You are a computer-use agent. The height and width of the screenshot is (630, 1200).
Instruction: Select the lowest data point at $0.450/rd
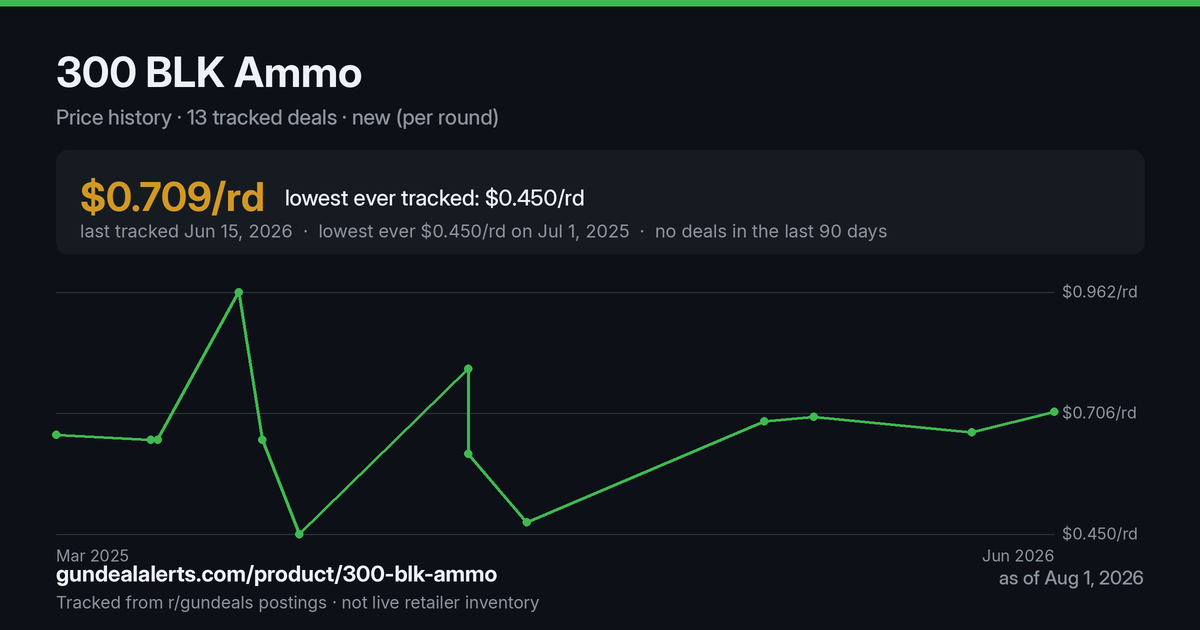click(x=299, y=534)
